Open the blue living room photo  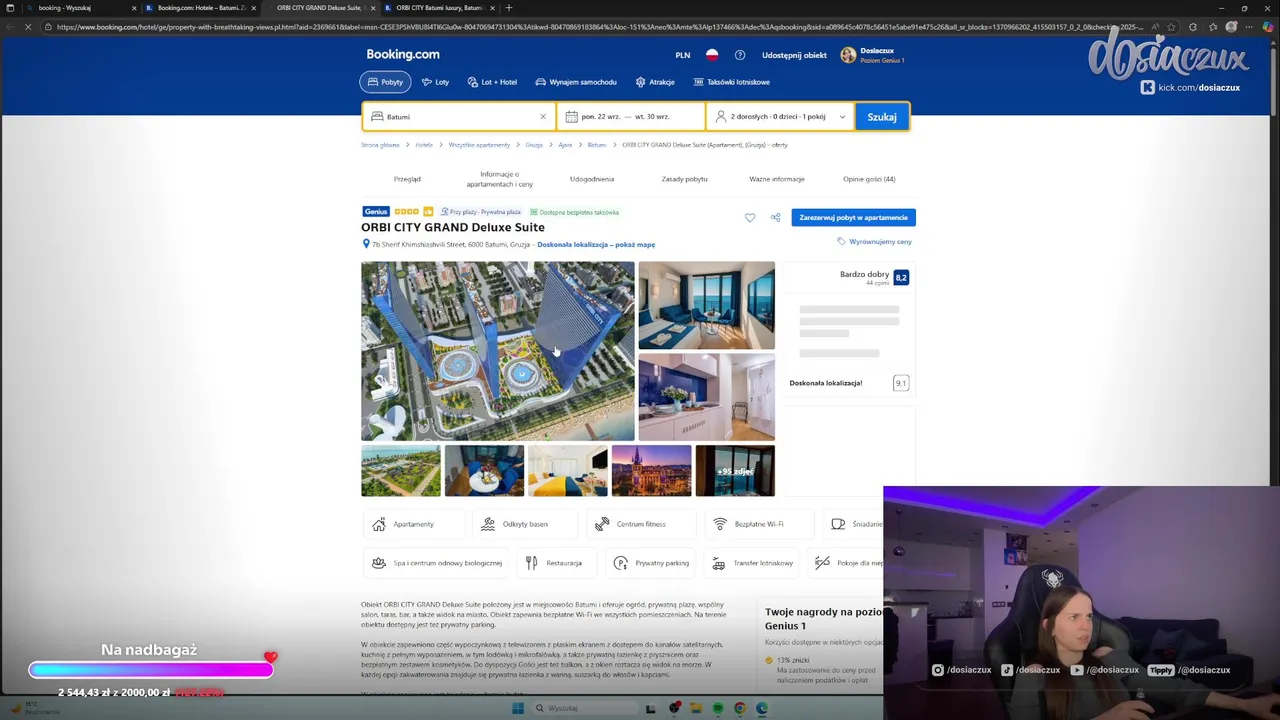pyautogui.click(x=707, y=306)
